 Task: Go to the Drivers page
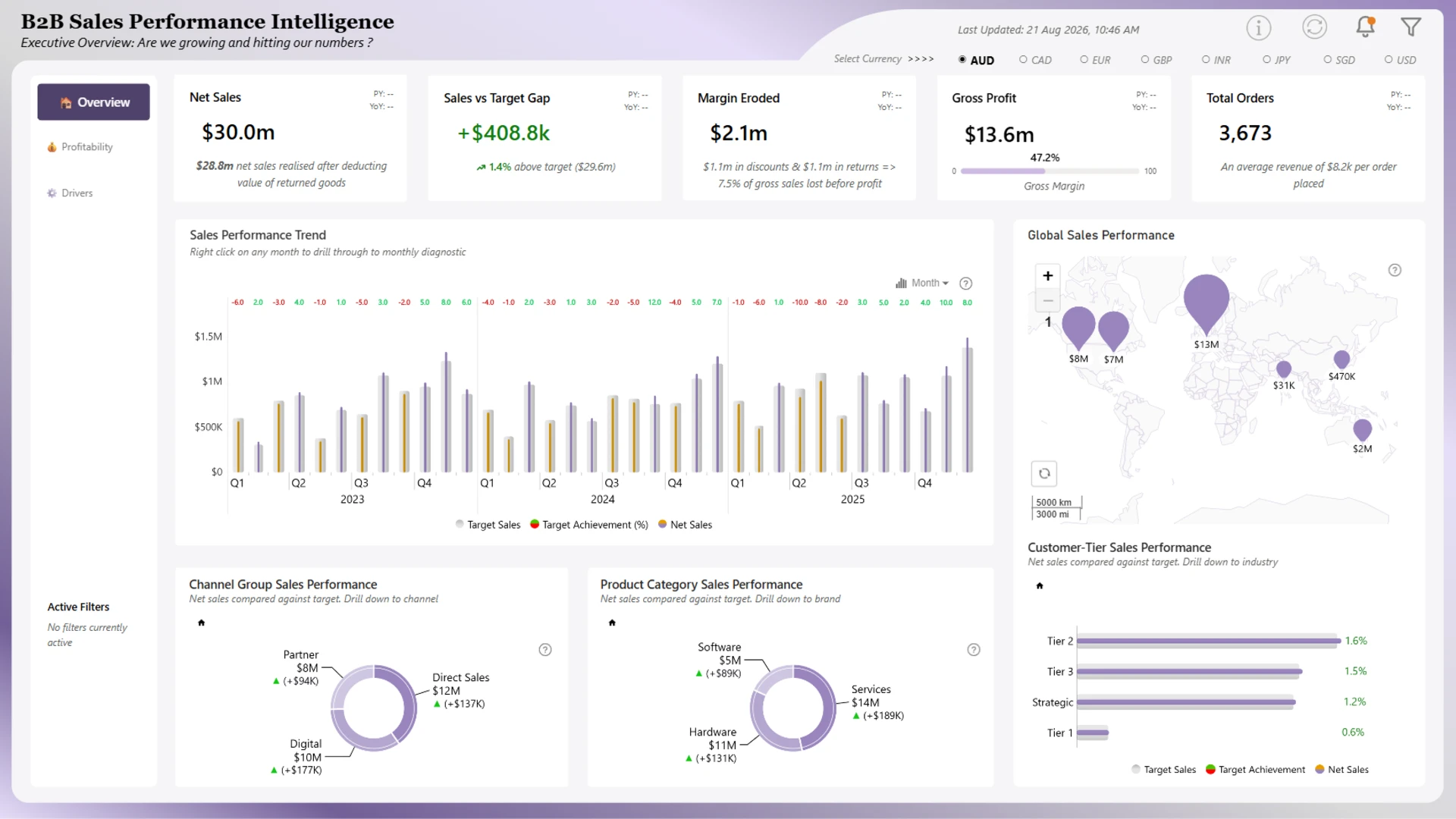pos(70,193)
